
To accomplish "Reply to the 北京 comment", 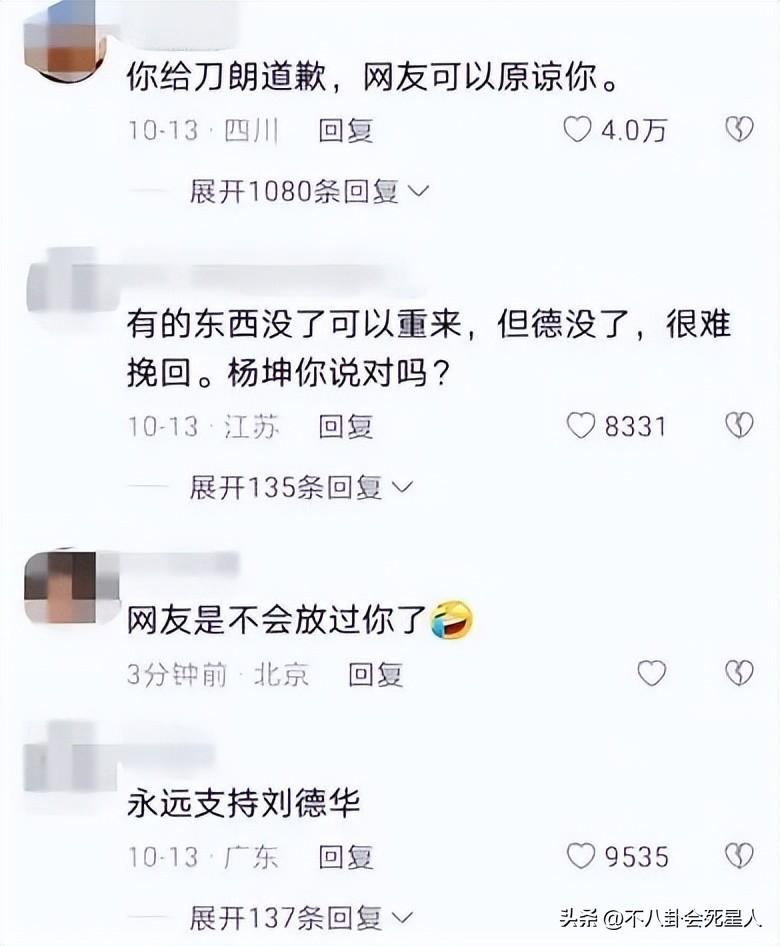I will pyautogui.click(x=375, y=675).
